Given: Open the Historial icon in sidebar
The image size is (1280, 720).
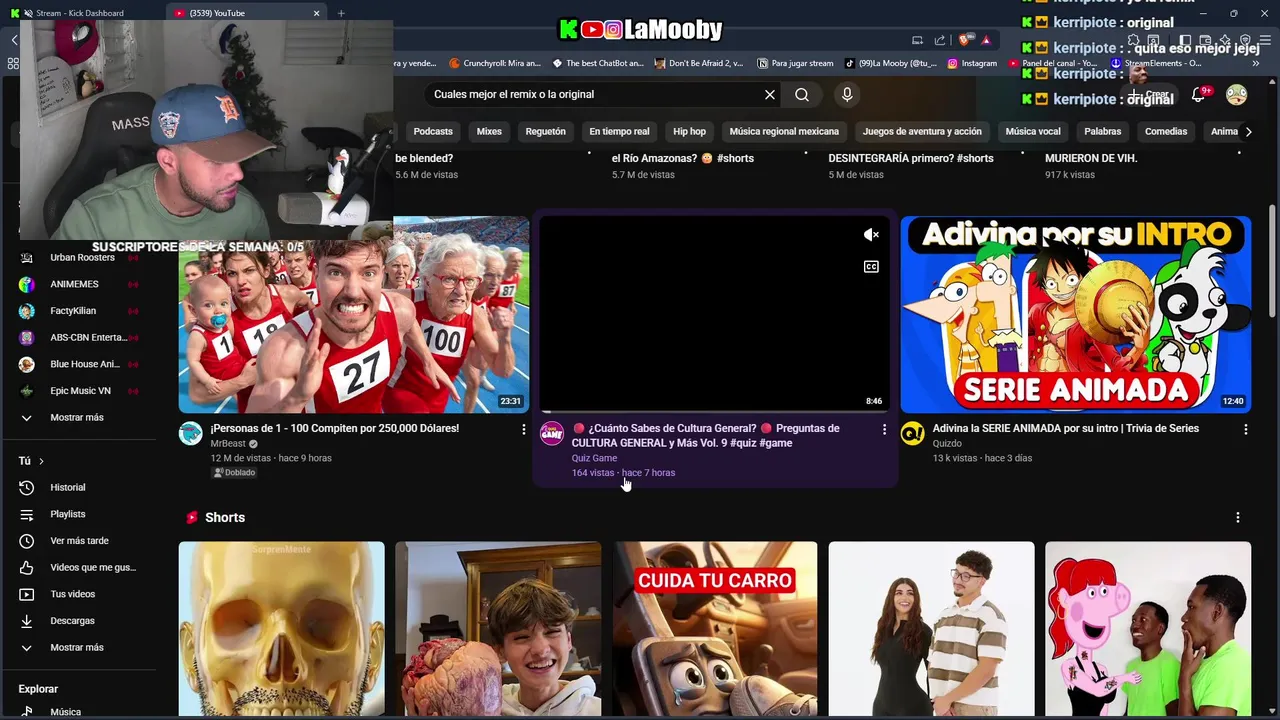Looking at the screenshot, I should pyautogui.click(x=27, y=487).
